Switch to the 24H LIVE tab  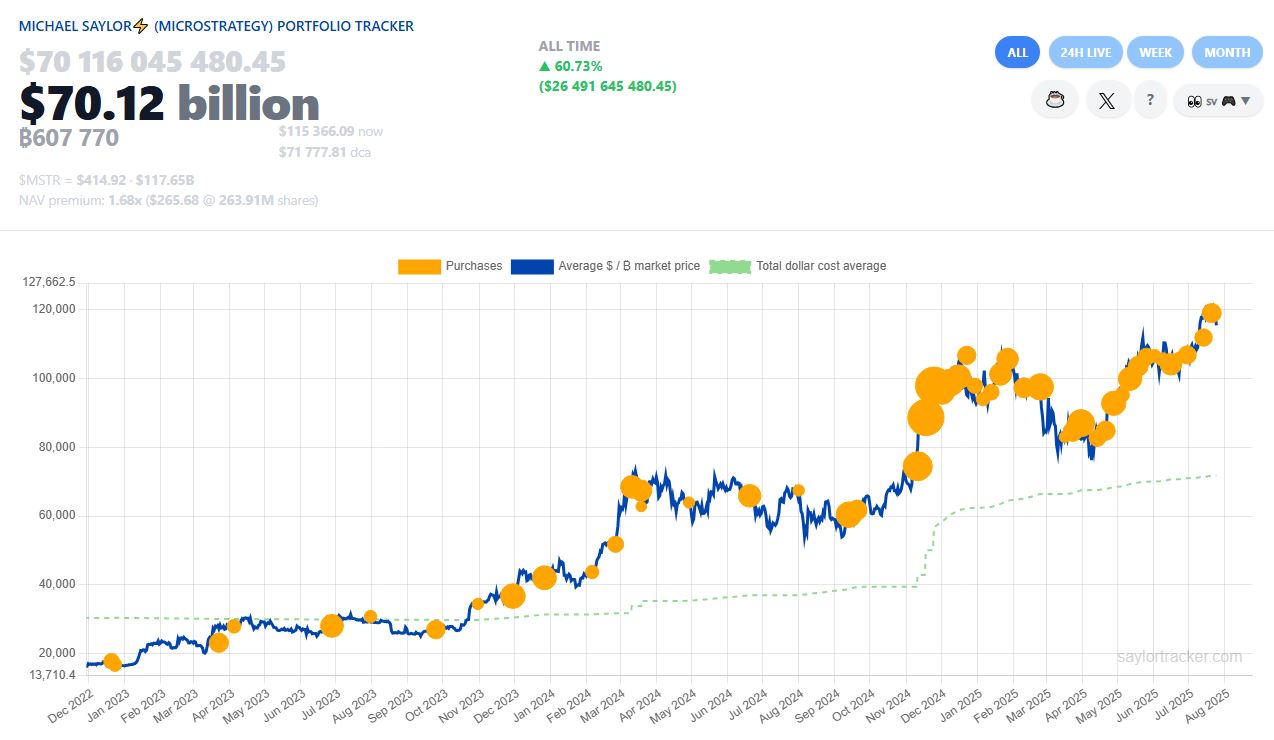point(1086,52)
